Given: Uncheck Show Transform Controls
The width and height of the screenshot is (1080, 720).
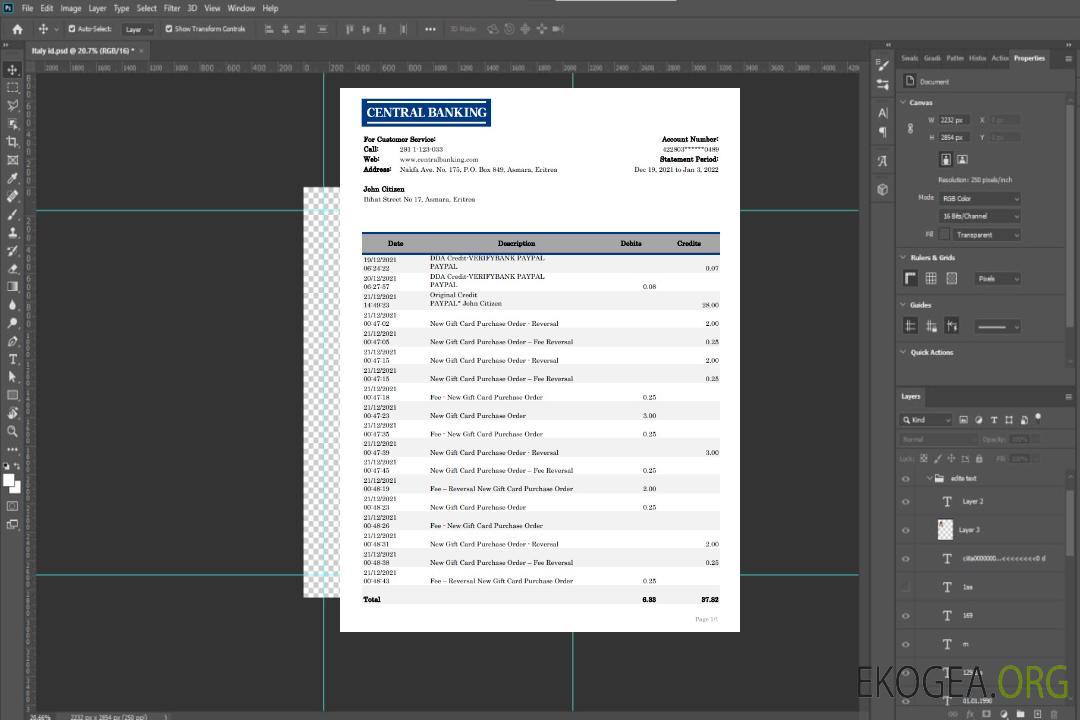Looking at the screenshot, I should 168,29.
